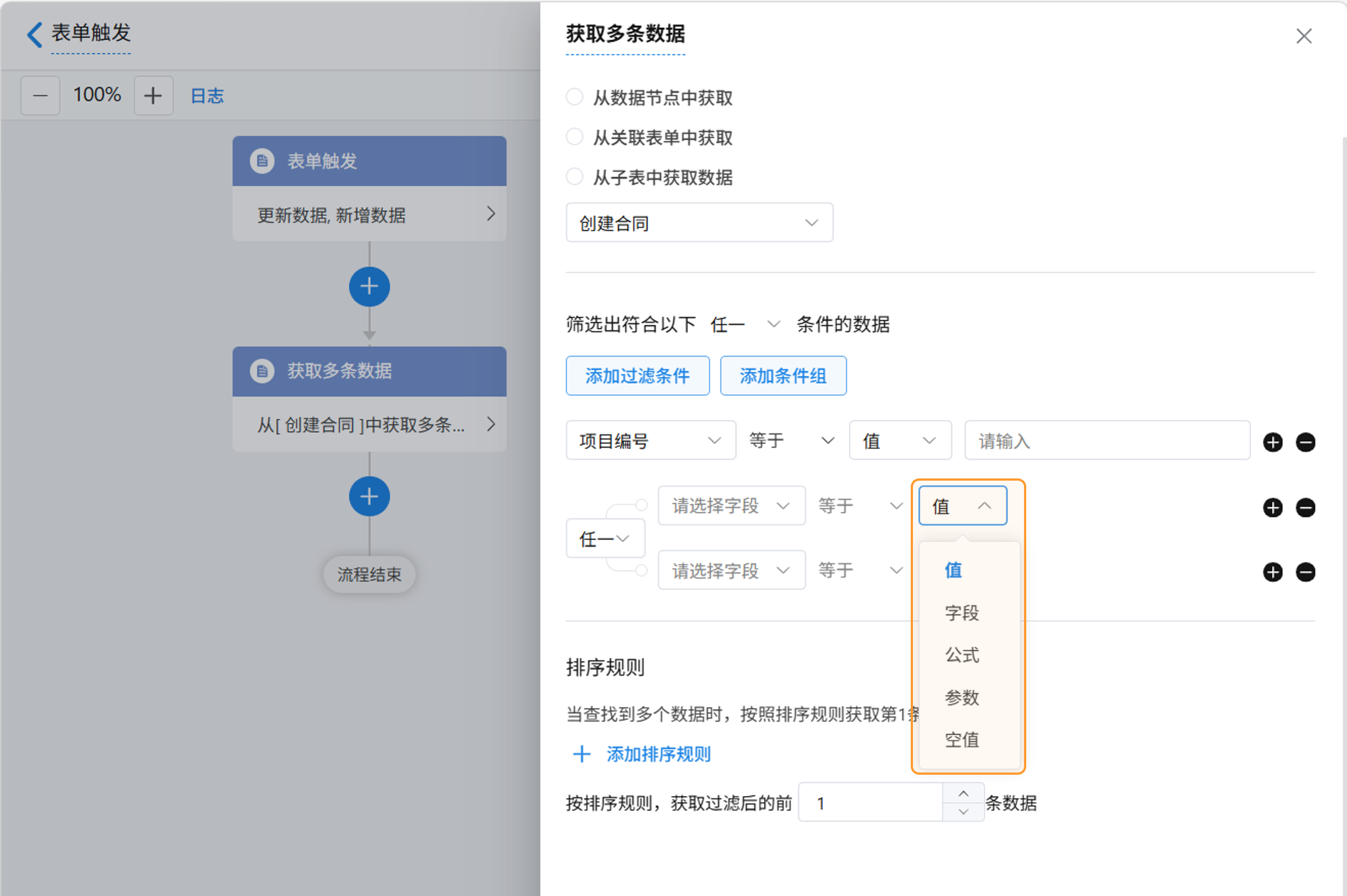Zoom out with the minus button
Viewport: 1347px width, 896px height.
[x=40, y=96]
